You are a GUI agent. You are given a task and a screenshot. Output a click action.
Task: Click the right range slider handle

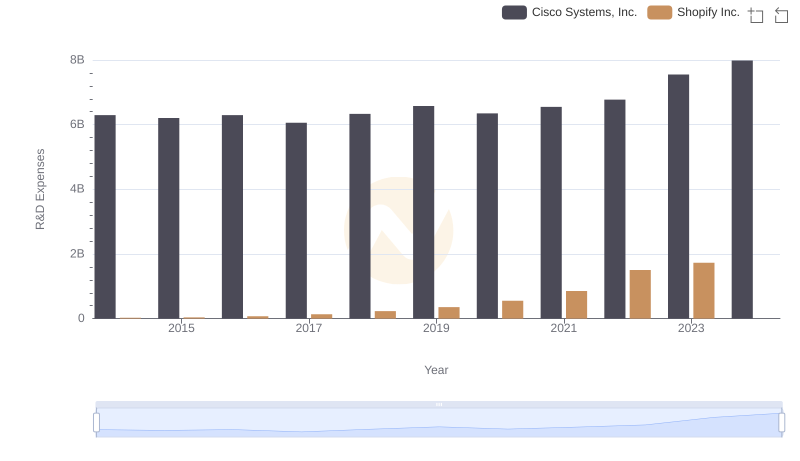pos(782,423)
